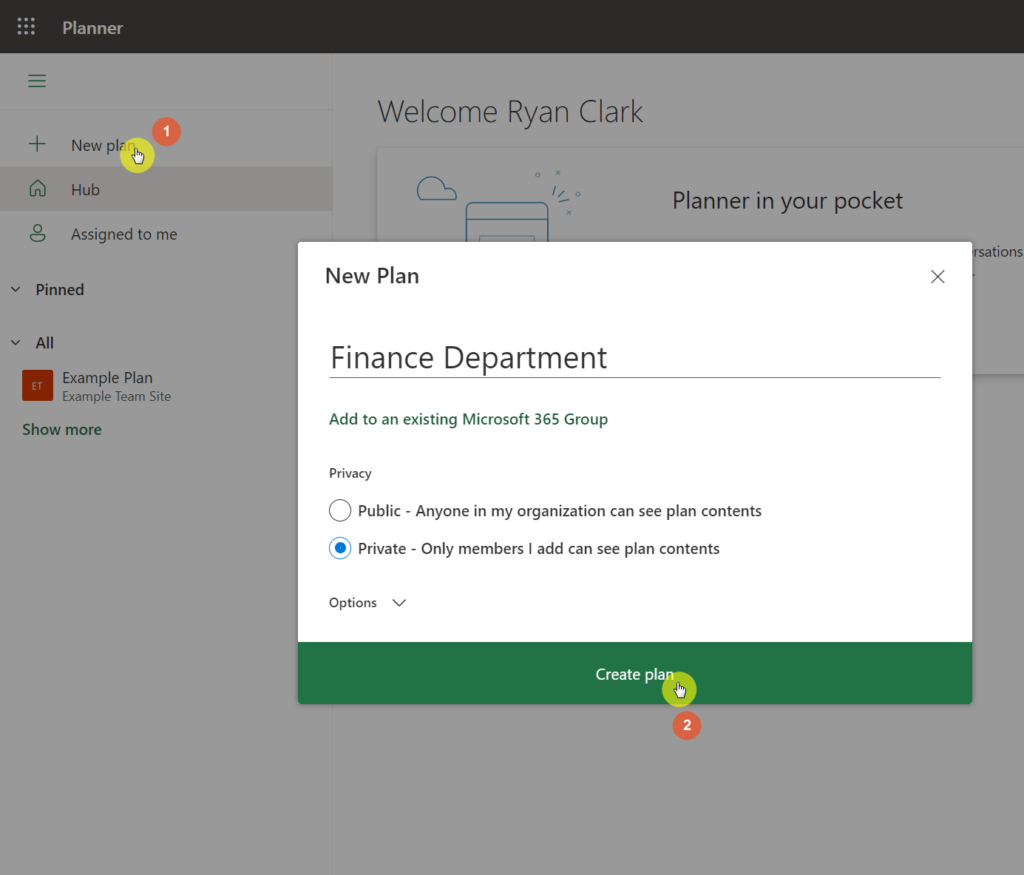Select the Public privacy radio button
The image size is (1024, 875).
point(340,510)
